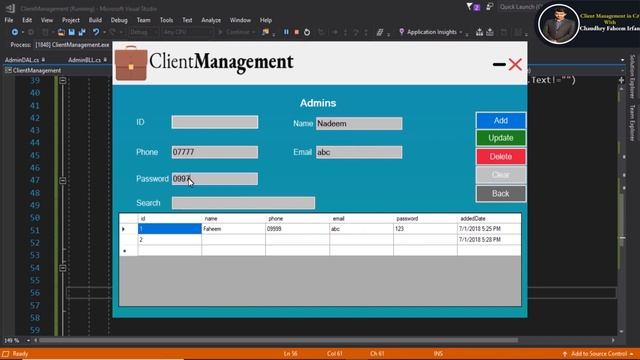Click the Application Insights lightbulb icon
The width and height of the screenshot is (640, 360).
pos(402,32)
